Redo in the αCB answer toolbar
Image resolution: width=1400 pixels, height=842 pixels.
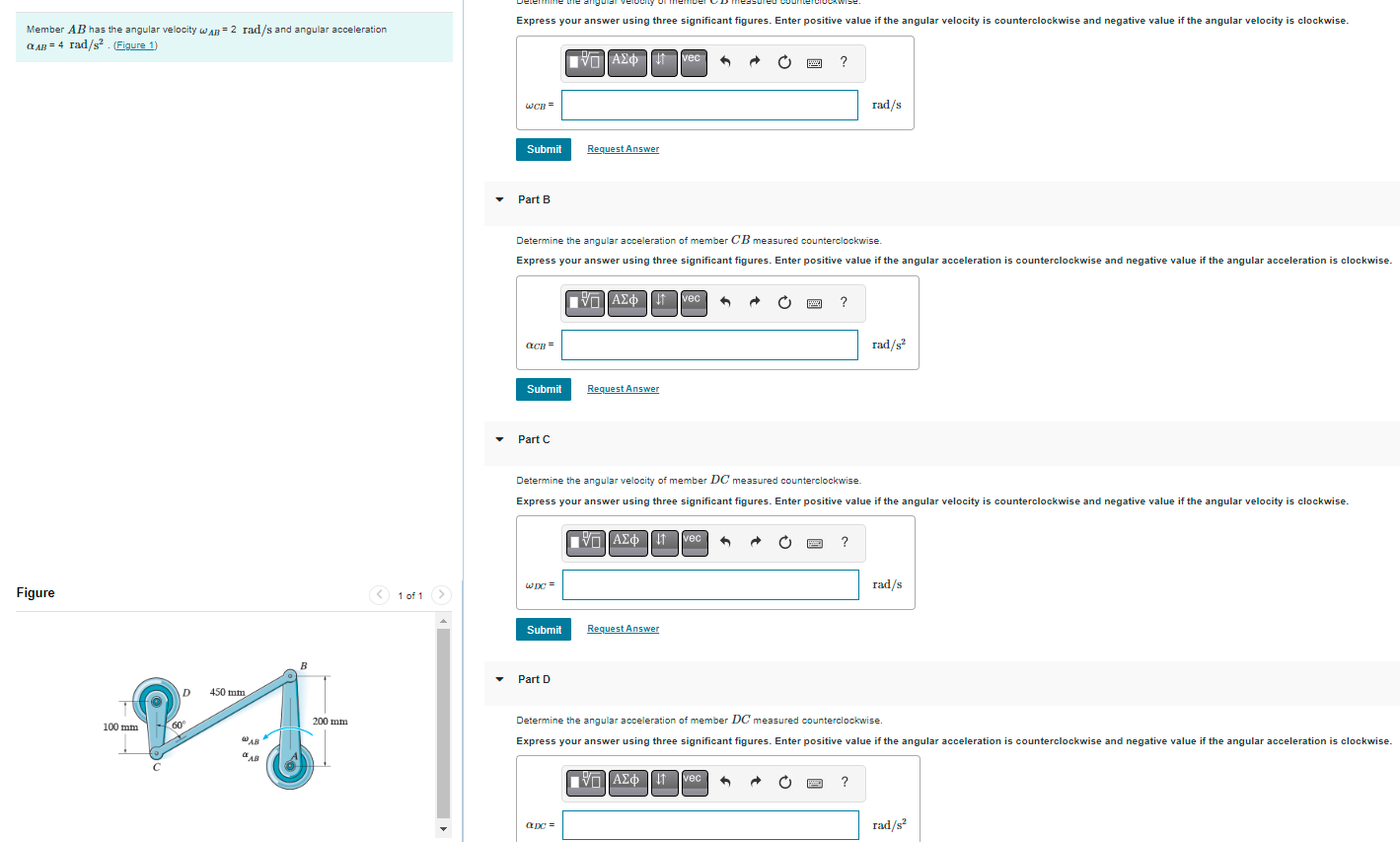click(755, 302)
